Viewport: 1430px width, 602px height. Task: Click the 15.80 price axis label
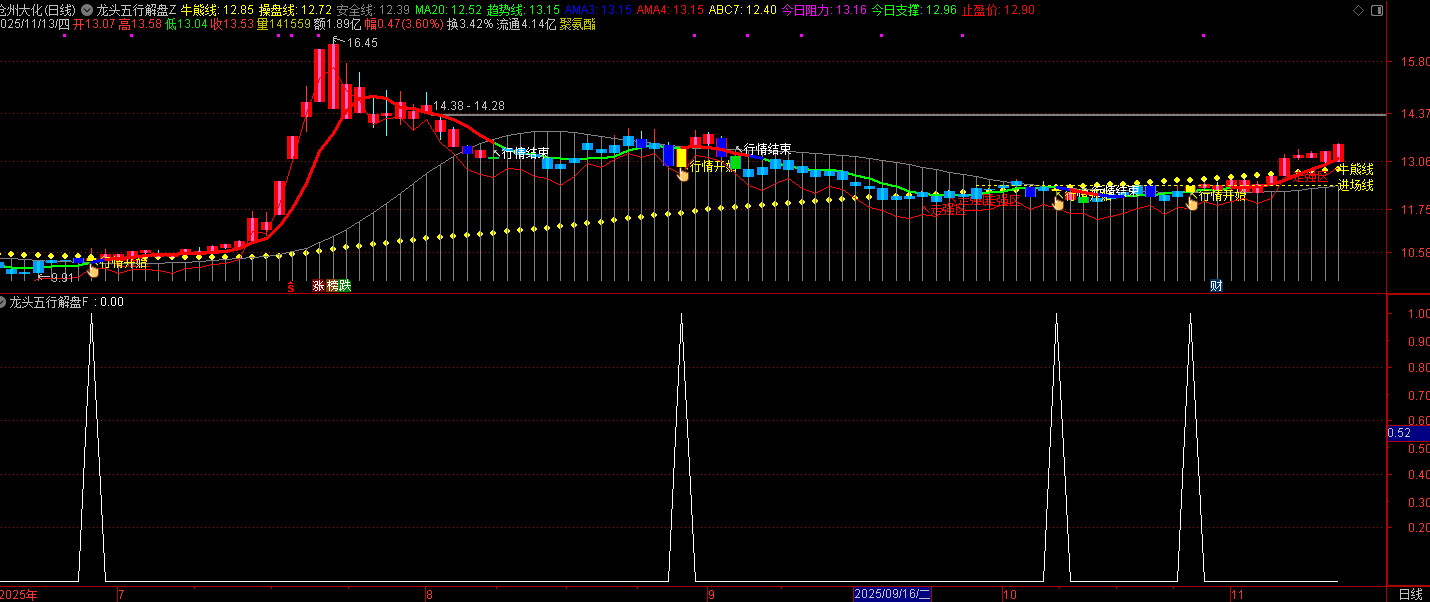pos(1416,62)
